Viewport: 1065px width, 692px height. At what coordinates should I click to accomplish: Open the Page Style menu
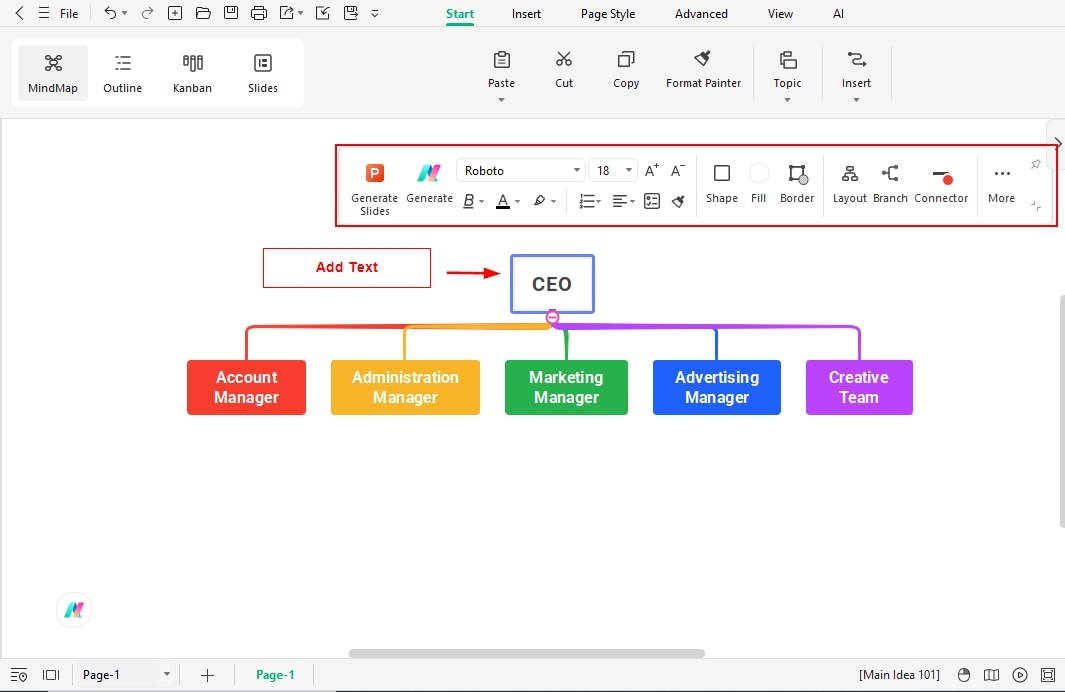(607, 13)
